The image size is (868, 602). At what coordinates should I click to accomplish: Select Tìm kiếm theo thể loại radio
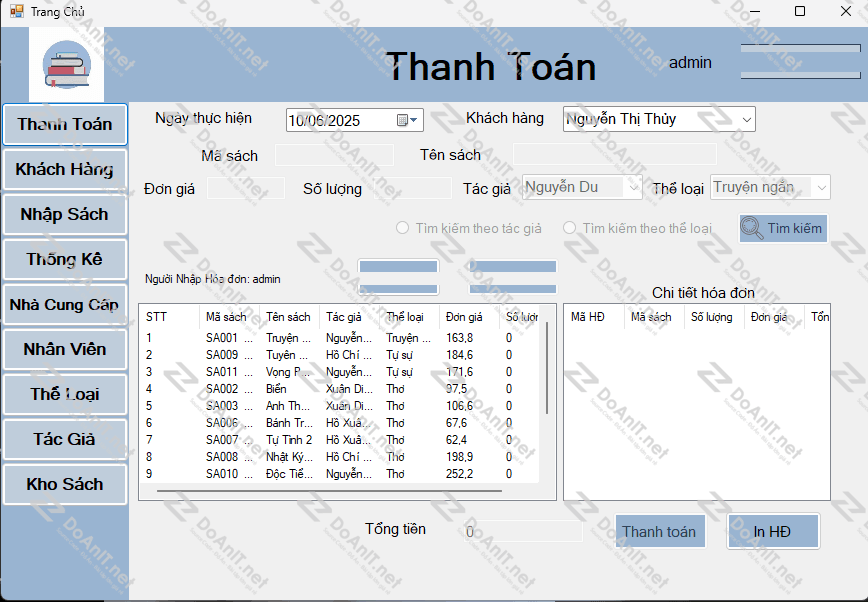[x=570, y=228]
